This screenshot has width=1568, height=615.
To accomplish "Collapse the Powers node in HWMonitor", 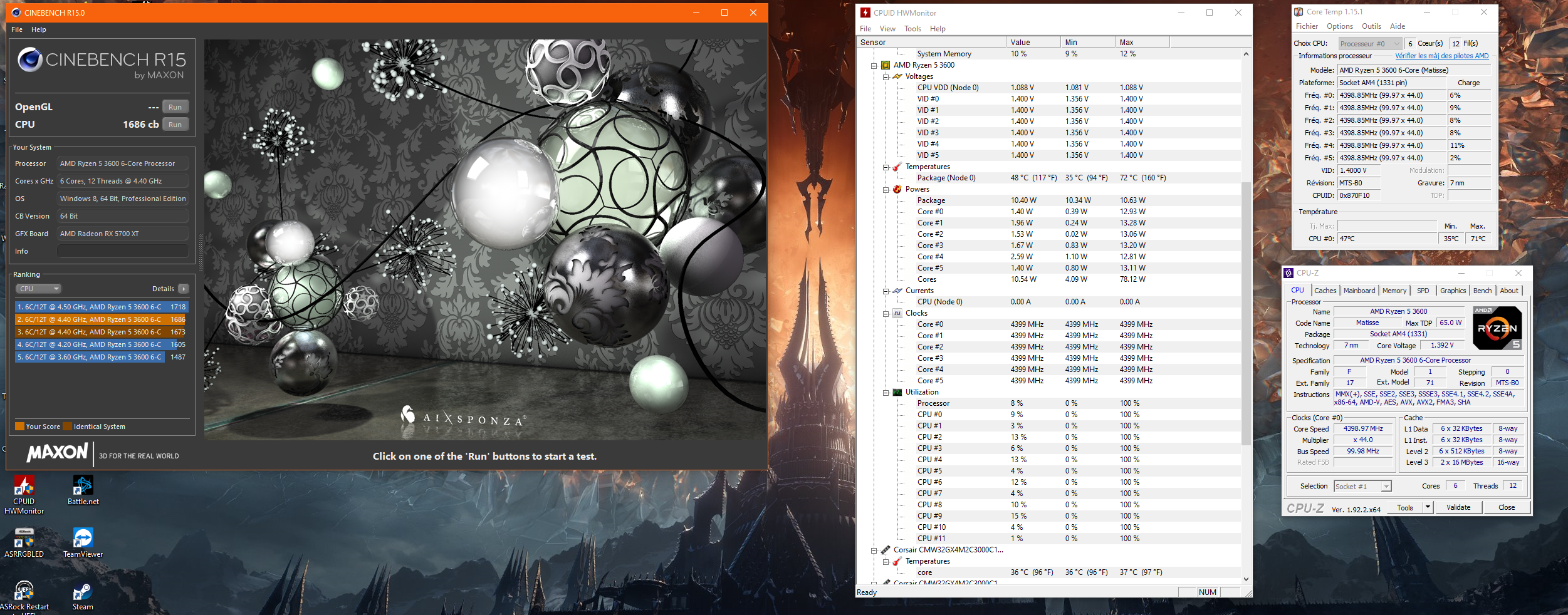I will pyautogui.click(x=886, y=190).
